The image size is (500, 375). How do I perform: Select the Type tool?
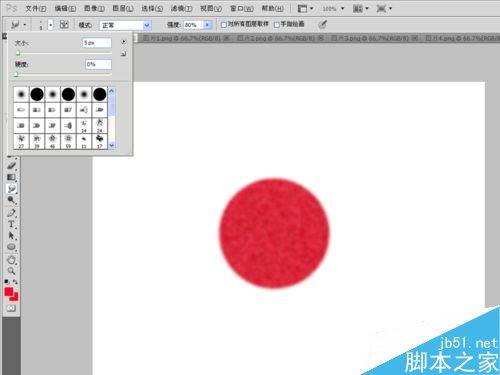click(11, 224)
